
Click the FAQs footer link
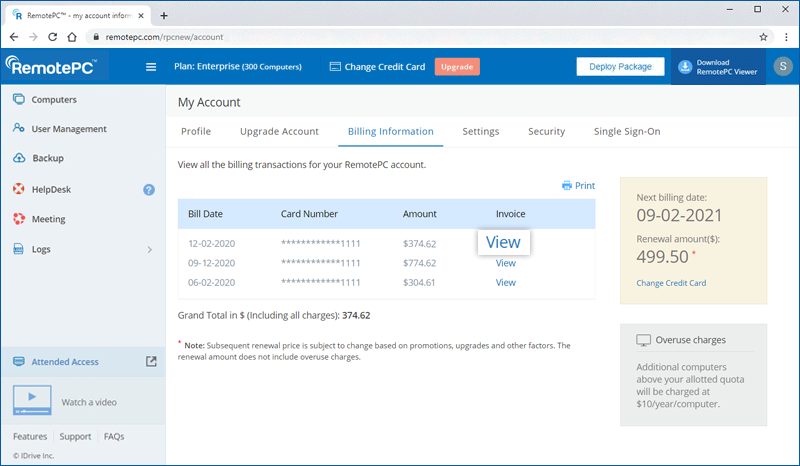pos(114,436)
